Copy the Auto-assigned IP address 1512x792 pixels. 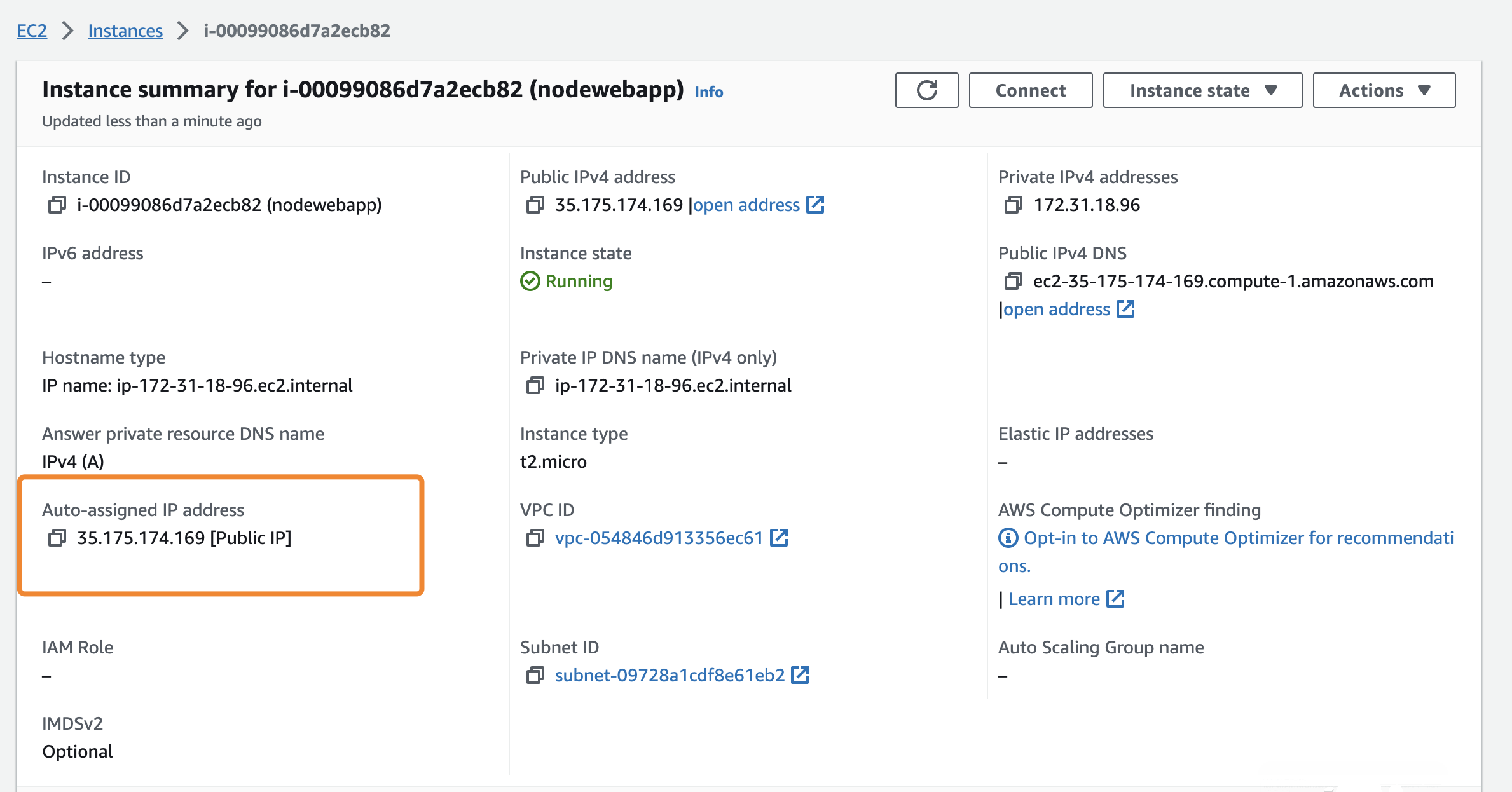point(57,538)
